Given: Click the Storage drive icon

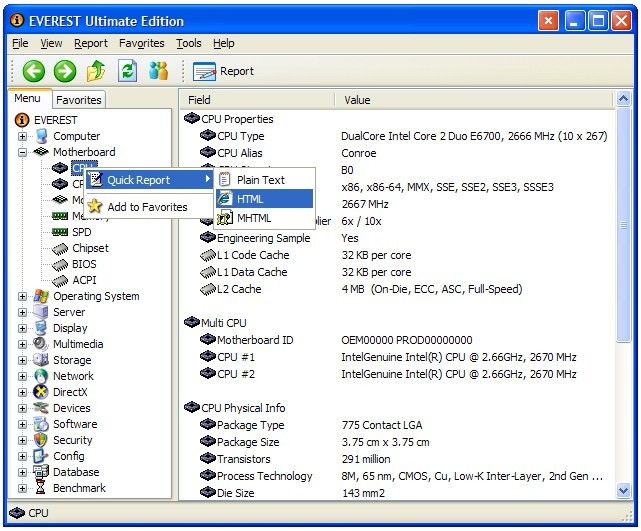Looking at the screenshot, I should click(41, 360).
